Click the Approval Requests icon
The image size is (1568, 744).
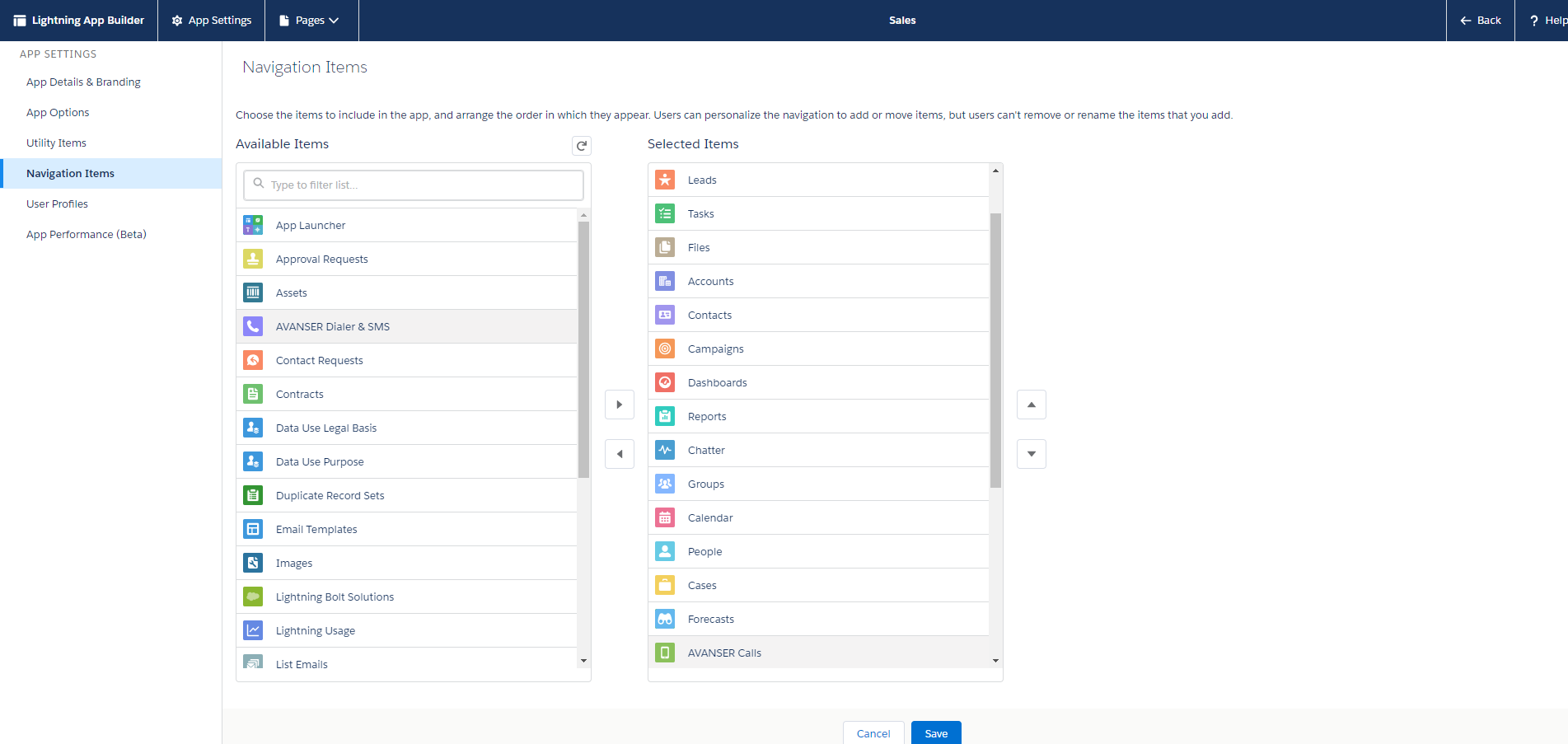click(253, 259)
